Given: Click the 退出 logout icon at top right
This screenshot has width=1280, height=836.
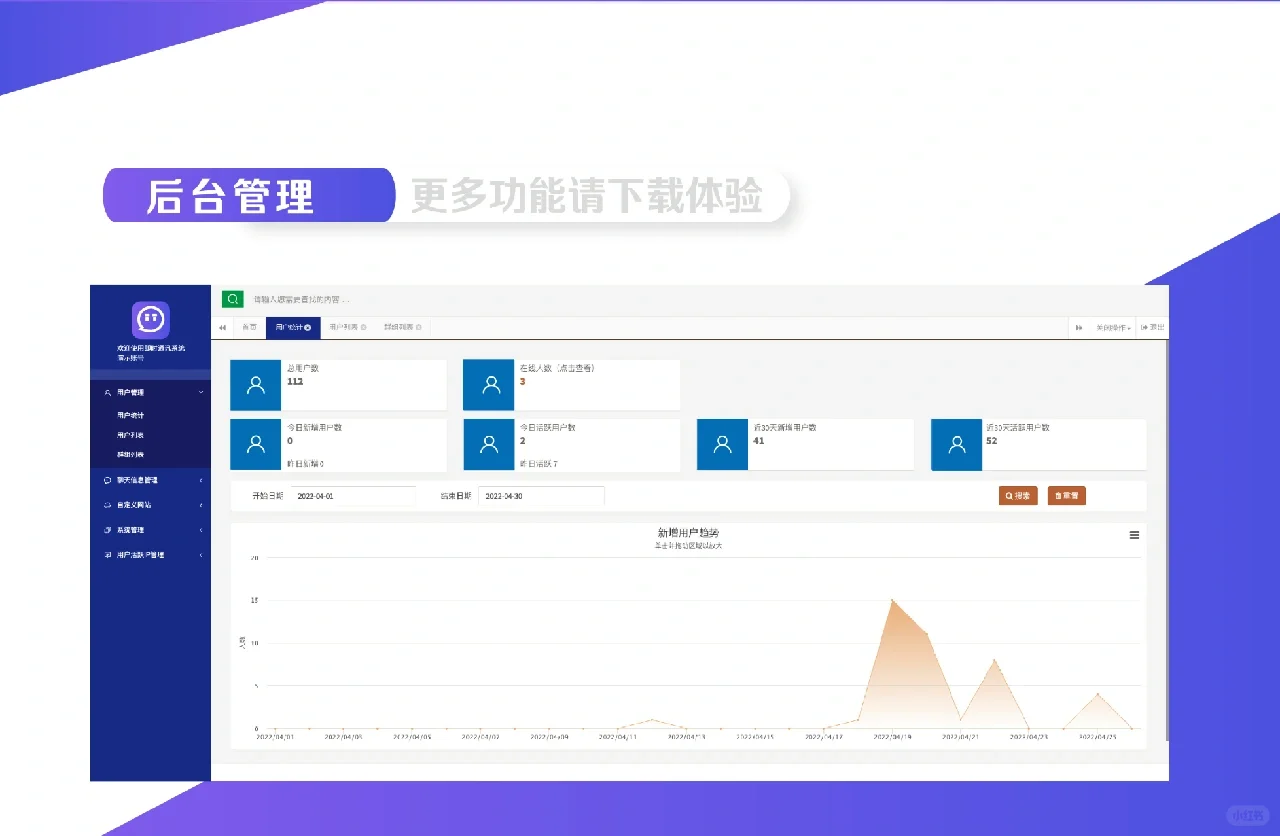Looking at the screenshot, I should [1152, 327].
